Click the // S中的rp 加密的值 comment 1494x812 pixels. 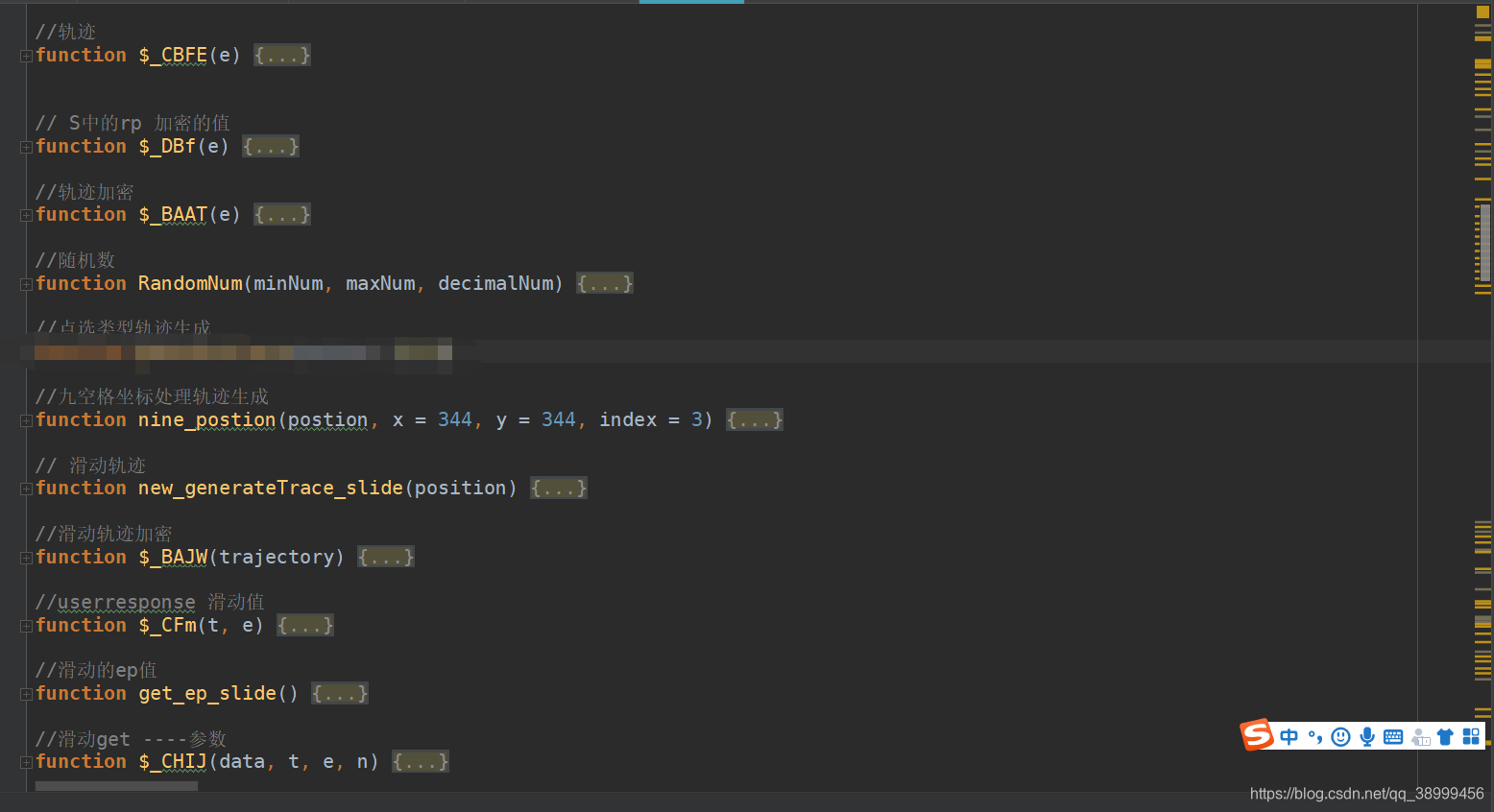point(133,123)
